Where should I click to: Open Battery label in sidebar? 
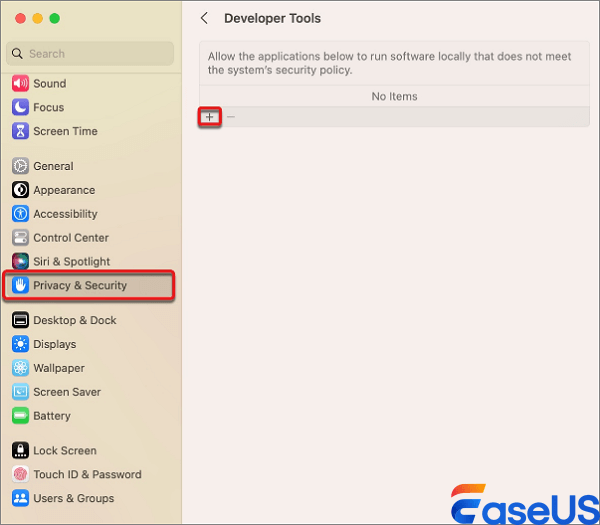pos(52,416)
